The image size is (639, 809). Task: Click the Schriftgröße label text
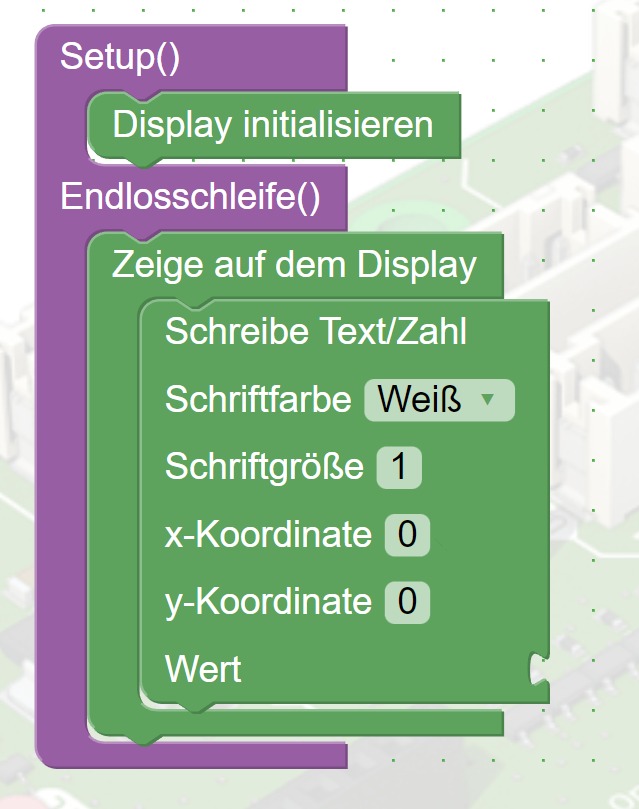(x=264, y=468)
